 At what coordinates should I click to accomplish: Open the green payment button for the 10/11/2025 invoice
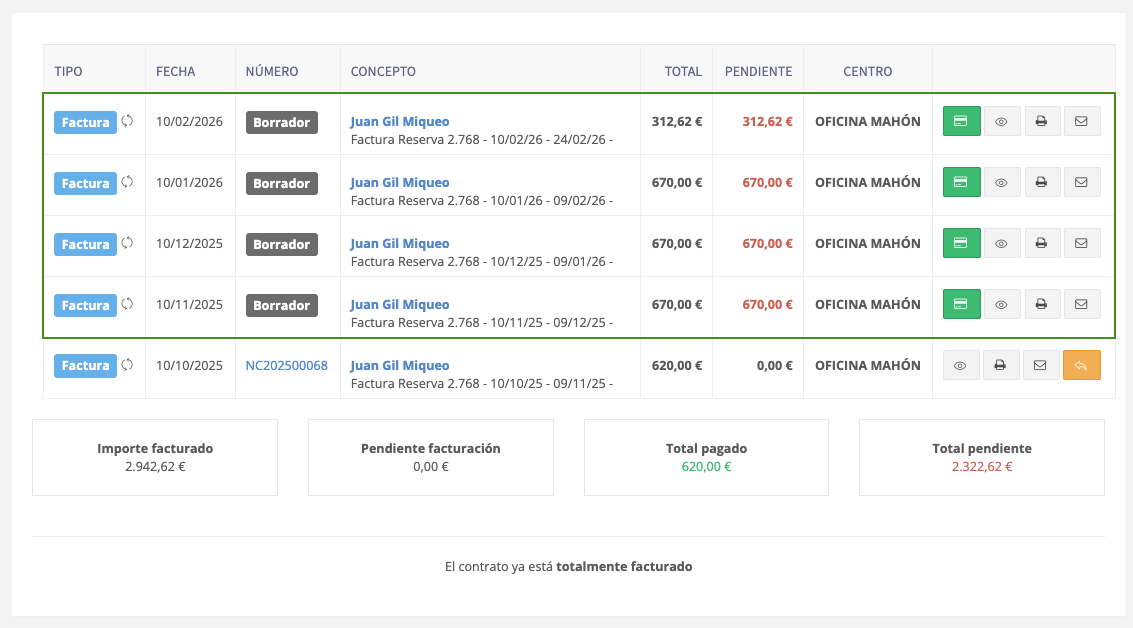961,304
